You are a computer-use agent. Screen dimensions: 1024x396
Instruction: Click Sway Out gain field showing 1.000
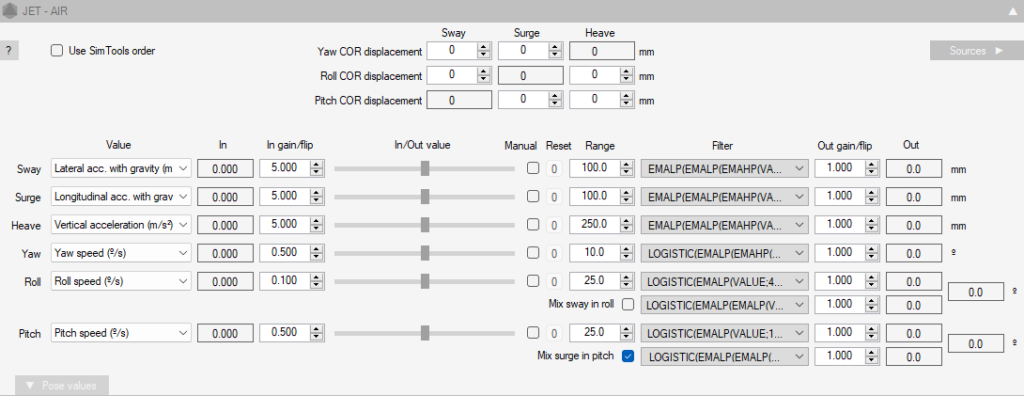tap(840, 168)
